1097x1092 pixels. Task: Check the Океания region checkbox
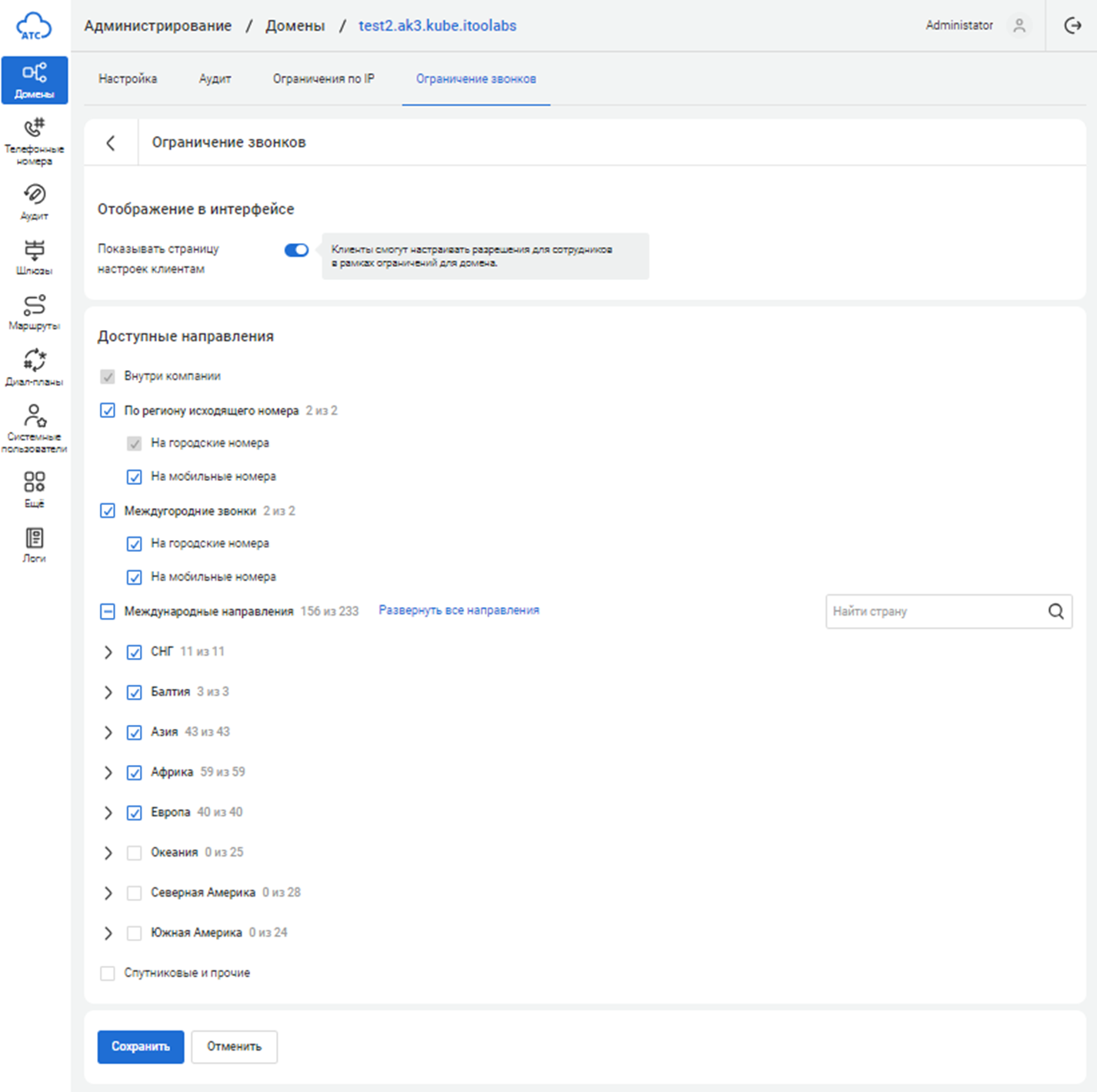(x=135, y=853)
